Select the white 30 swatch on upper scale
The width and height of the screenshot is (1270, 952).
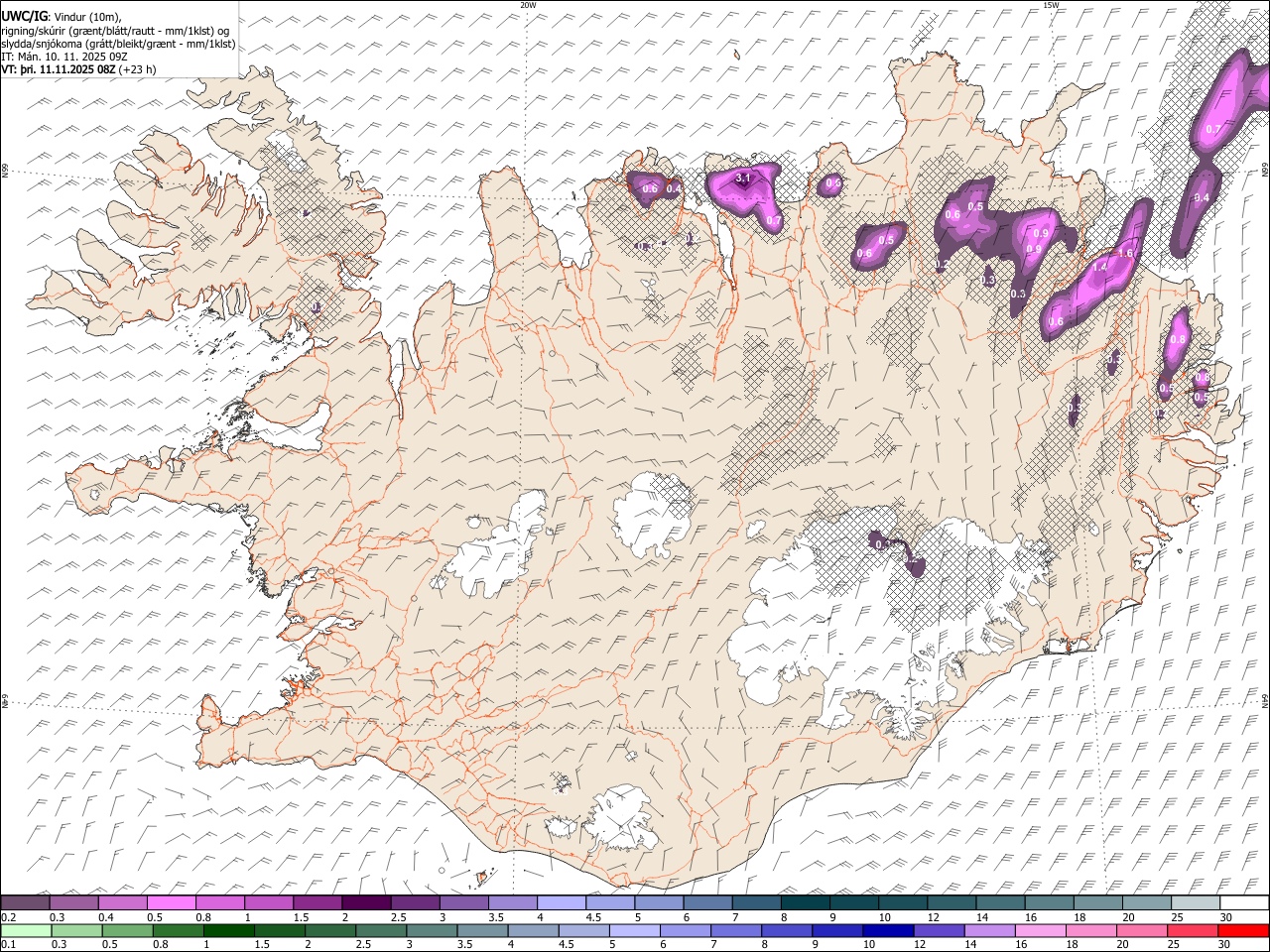1244,903
